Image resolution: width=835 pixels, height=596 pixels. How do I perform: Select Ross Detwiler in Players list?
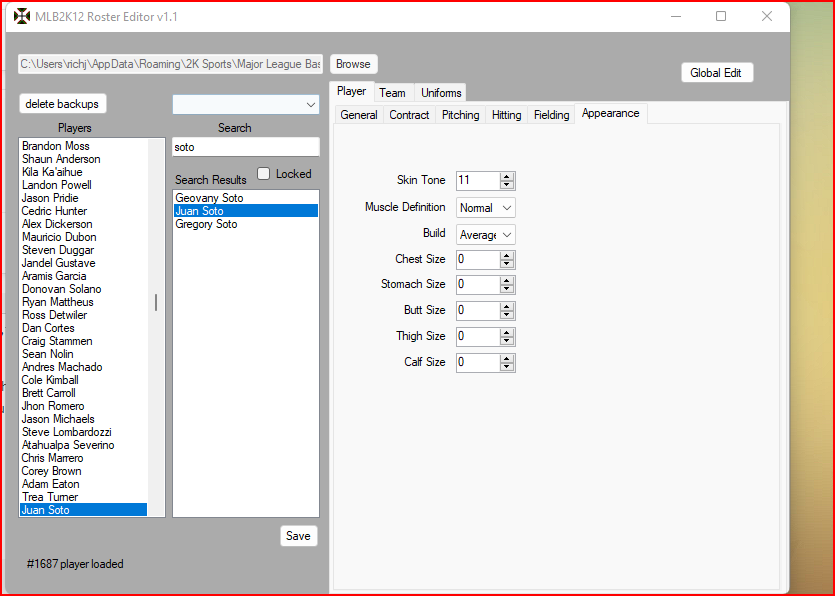[x=84, y=315]
